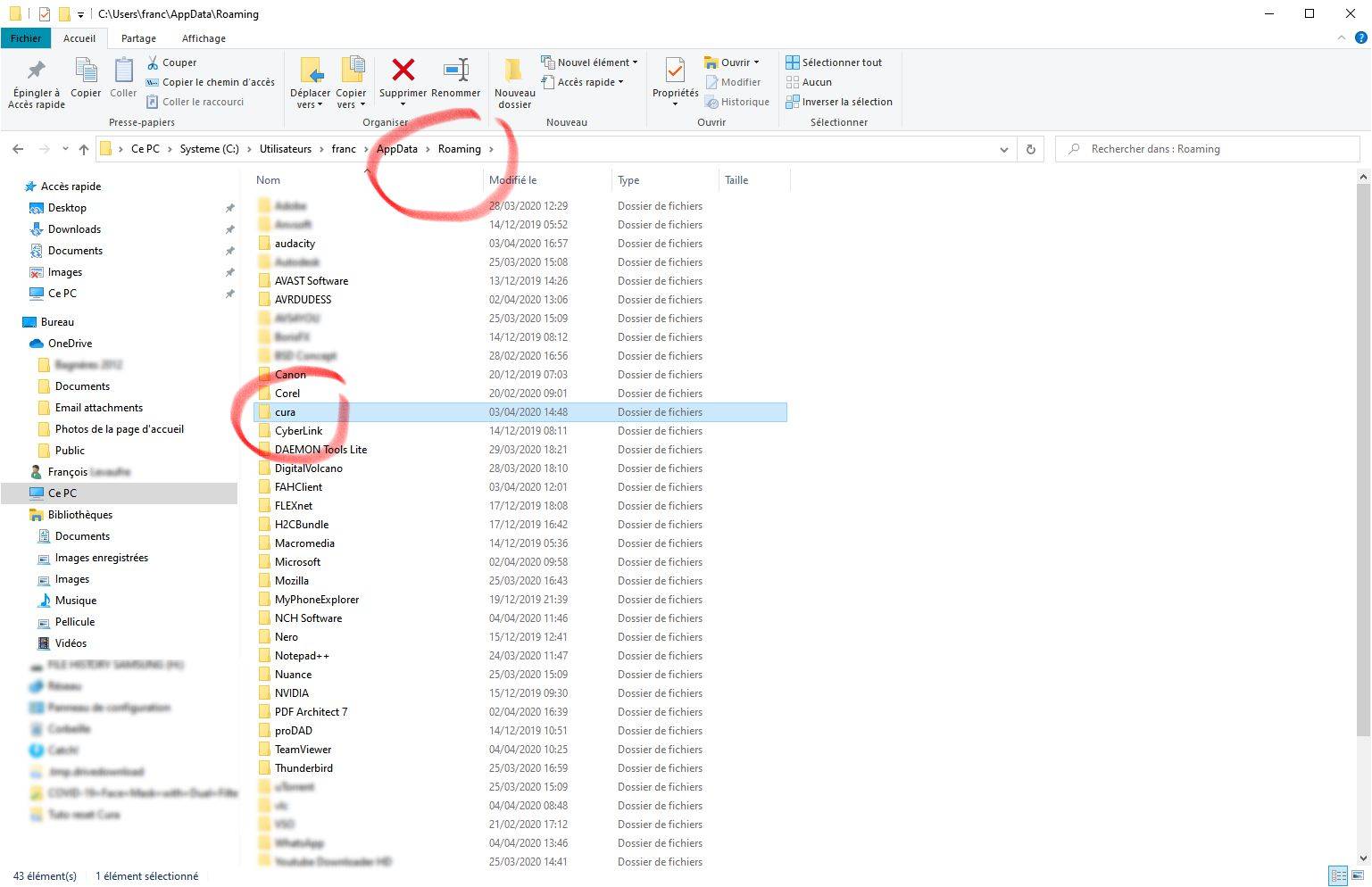Select the TeamViewer folder icon
1372x887 pixels.
[x=264, y=750]
